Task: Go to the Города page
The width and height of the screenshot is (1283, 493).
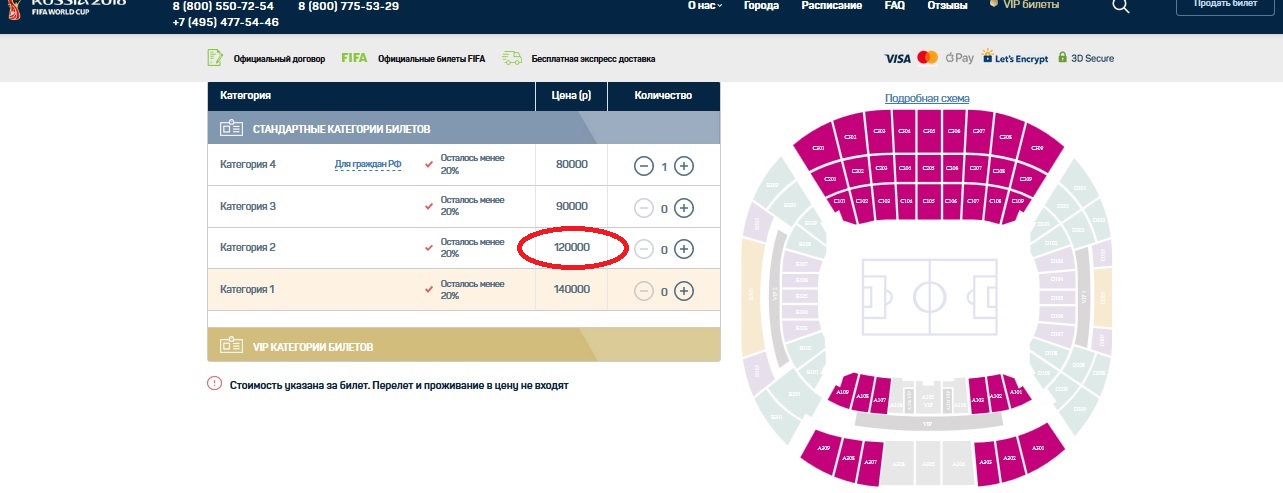Action: pos(761,6)
